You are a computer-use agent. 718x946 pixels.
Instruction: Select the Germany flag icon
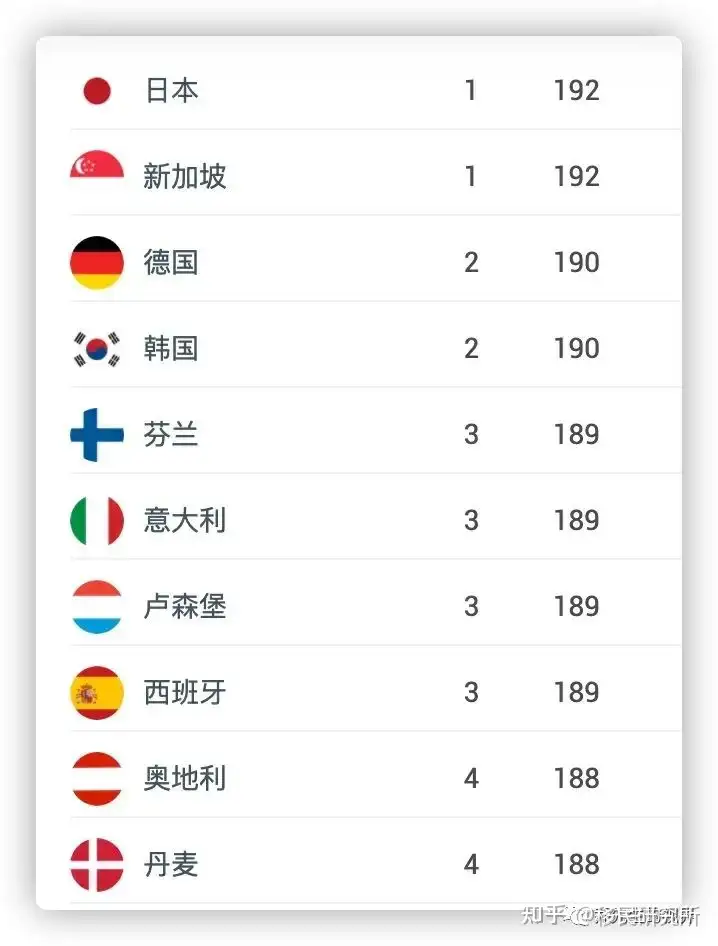(x=97, y=262)
